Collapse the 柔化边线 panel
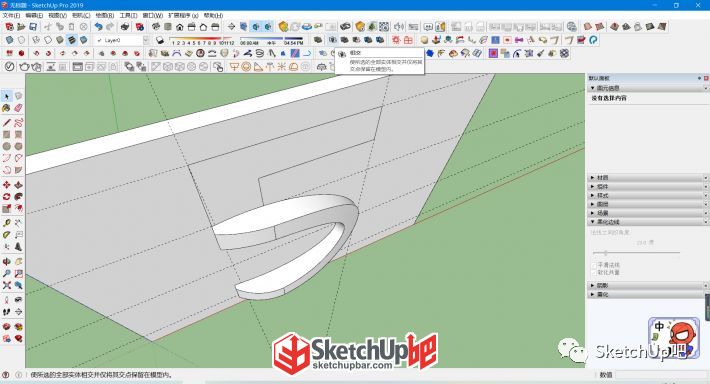The image size is (710, 384). point(648,222)
